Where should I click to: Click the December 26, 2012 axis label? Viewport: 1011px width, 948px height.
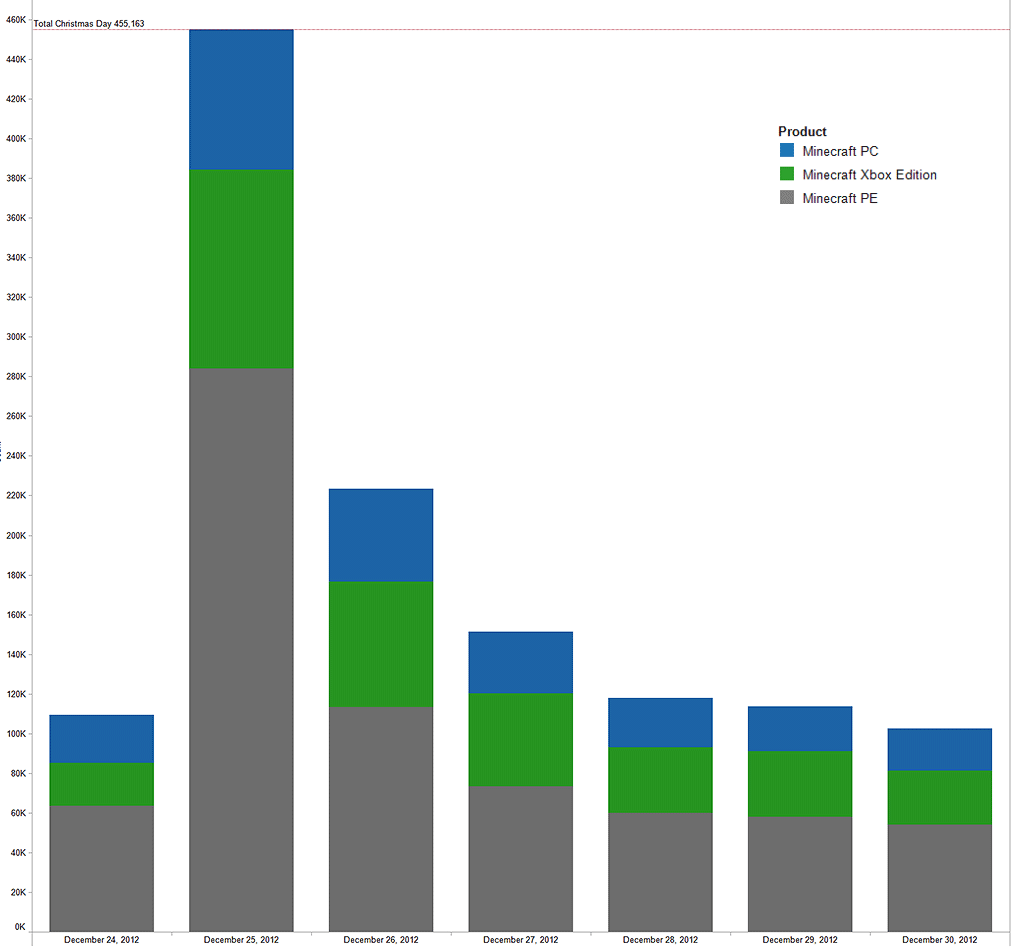pos(381,940)
